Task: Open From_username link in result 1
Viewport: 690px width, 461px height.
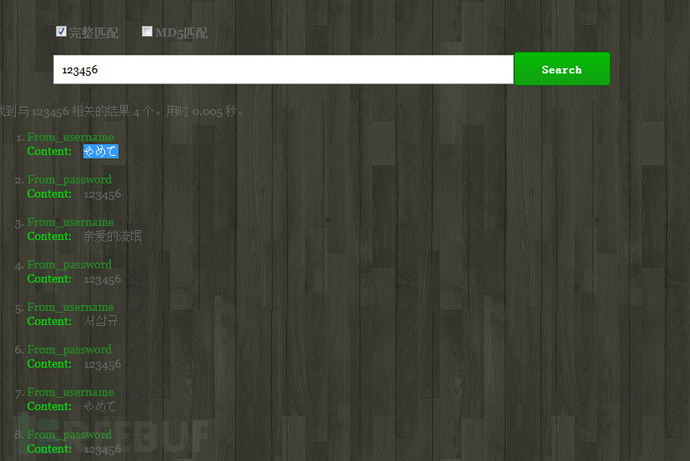Action: (70, 137)
